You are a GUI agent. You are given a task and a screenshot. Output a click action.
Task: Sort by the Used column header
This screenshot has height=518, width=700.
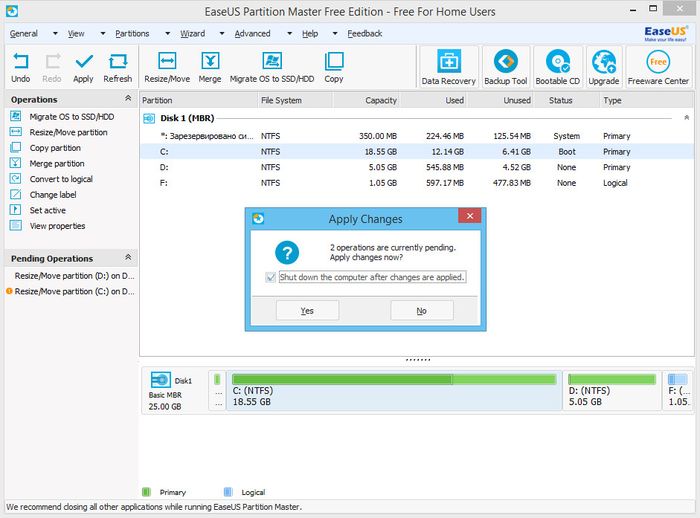click(433, 100)
